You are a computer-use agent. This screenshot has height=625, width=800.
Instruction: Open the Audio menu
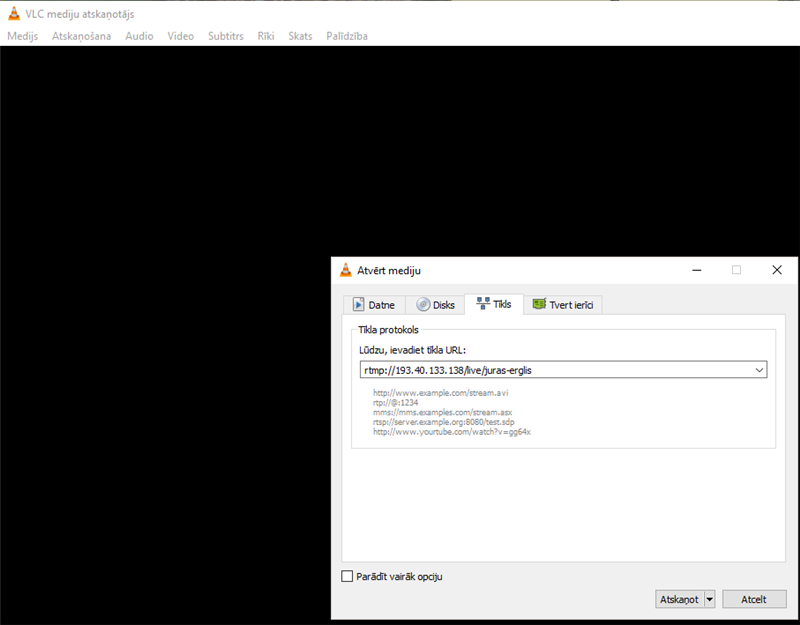[139, 36]
